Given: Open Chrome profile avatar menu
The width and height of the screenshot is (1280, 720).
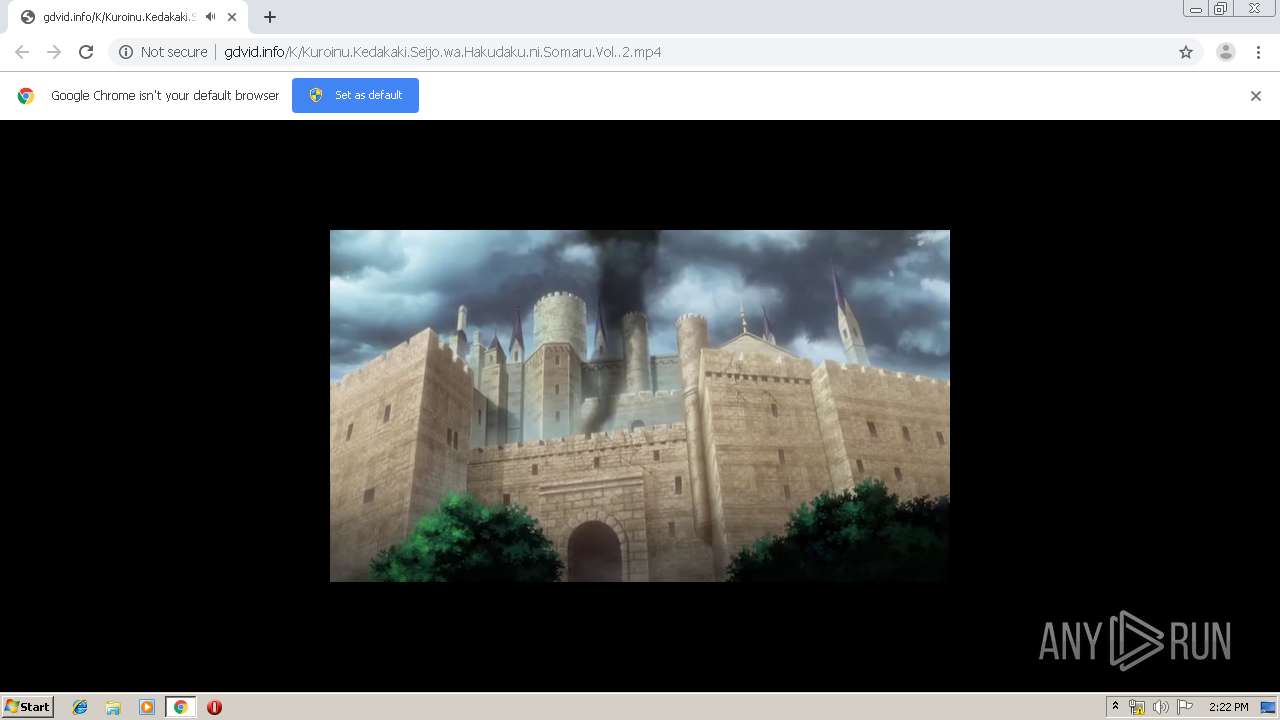Looking at the screenshot, I should (x=1226, y=52).
